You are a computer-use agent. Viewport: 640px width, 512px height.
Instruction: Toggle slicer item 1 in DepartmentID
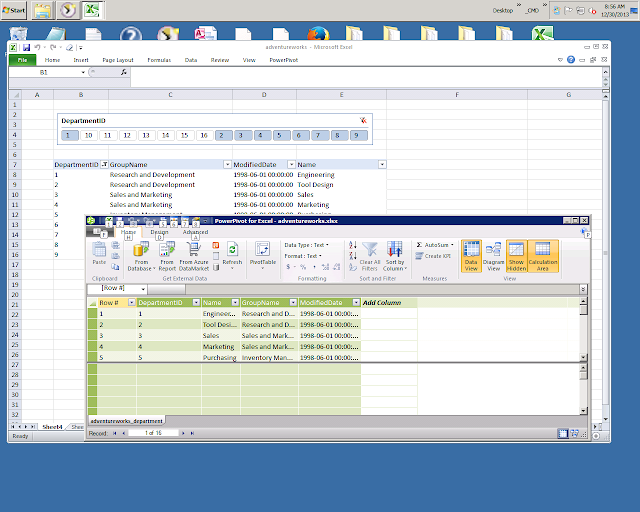point(70,135)
